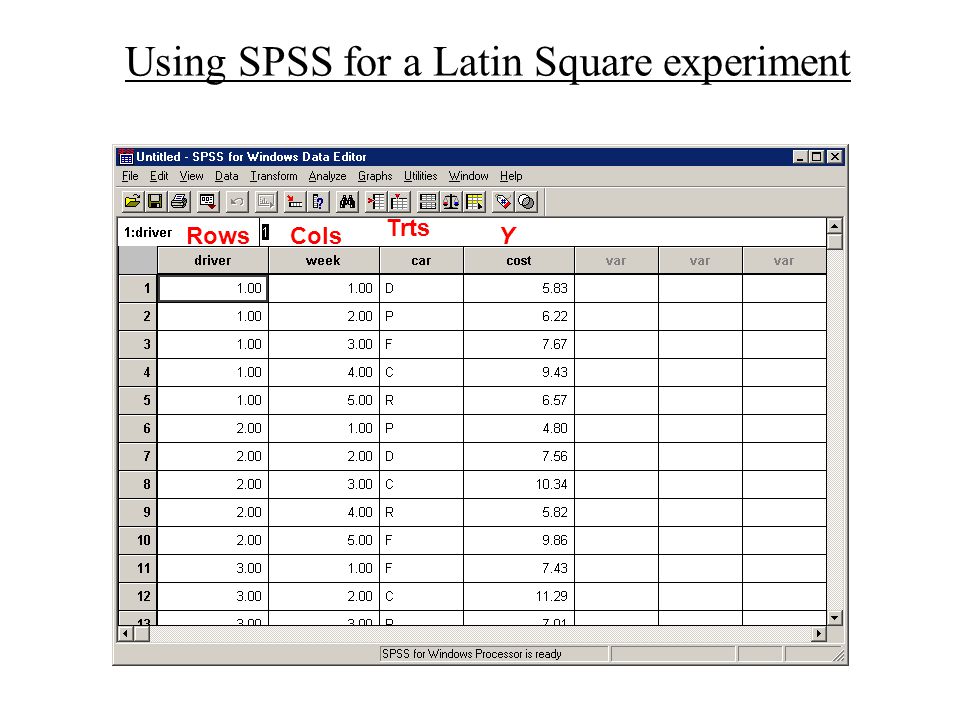Click cost cell 9.43 in row 4
960x720 pixels.
point(519,372)
